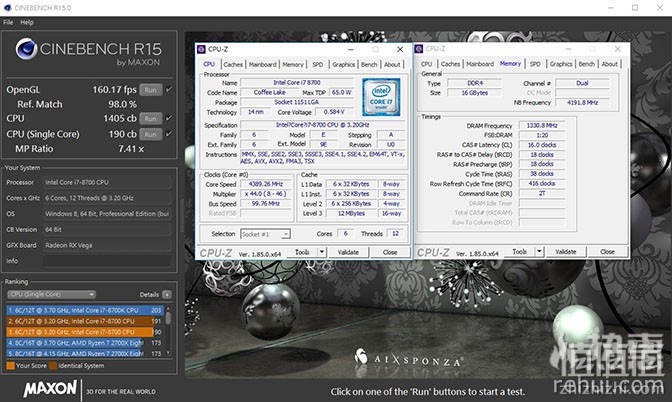Run the OpenGL benchmark
Screen dimensions: 672x402
[x=150, y=90]
